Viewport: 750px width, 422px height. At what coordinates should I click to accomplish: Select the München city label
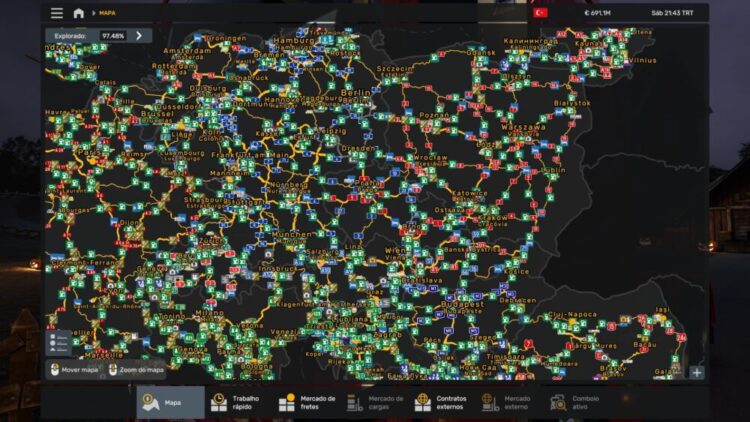[292, 234]
